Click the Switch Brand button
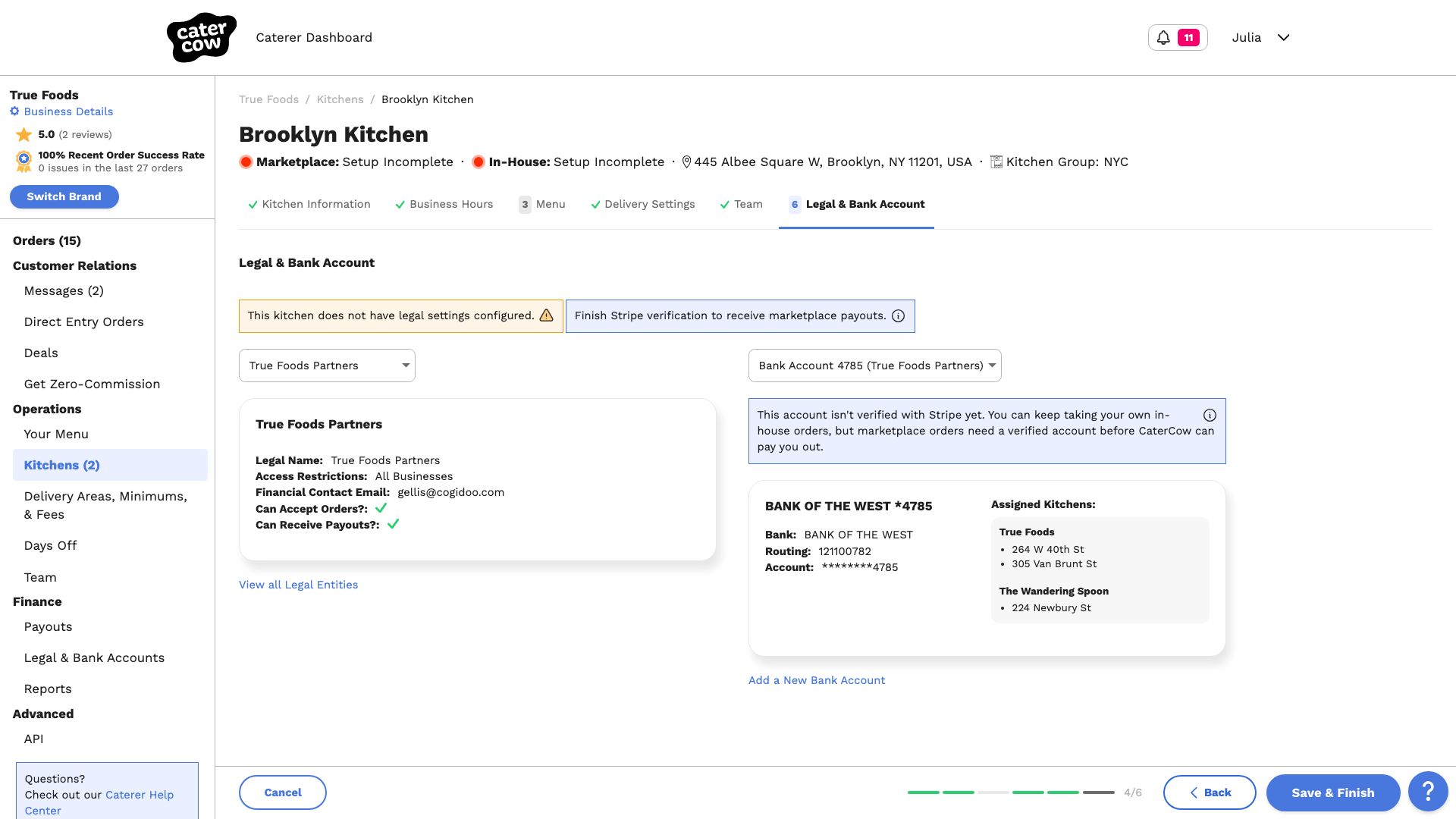 tap(64, 196)
